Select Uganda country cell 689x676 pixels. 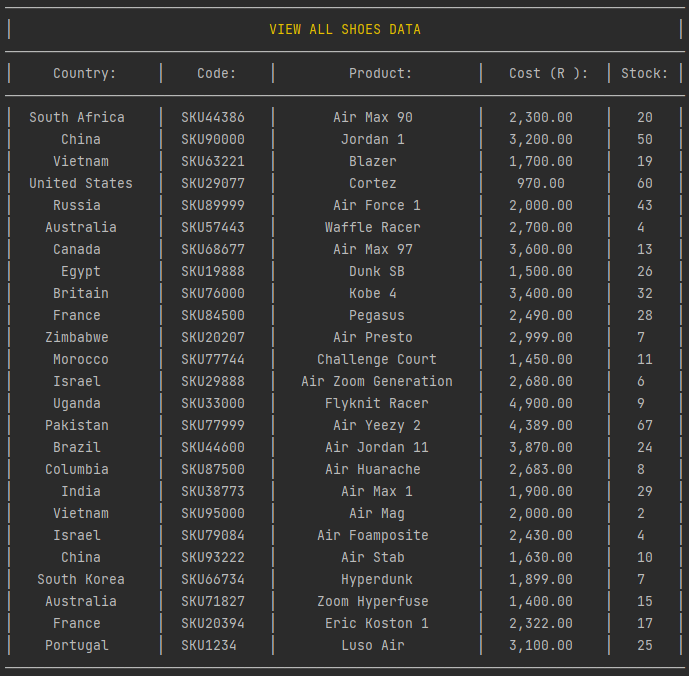77,403
